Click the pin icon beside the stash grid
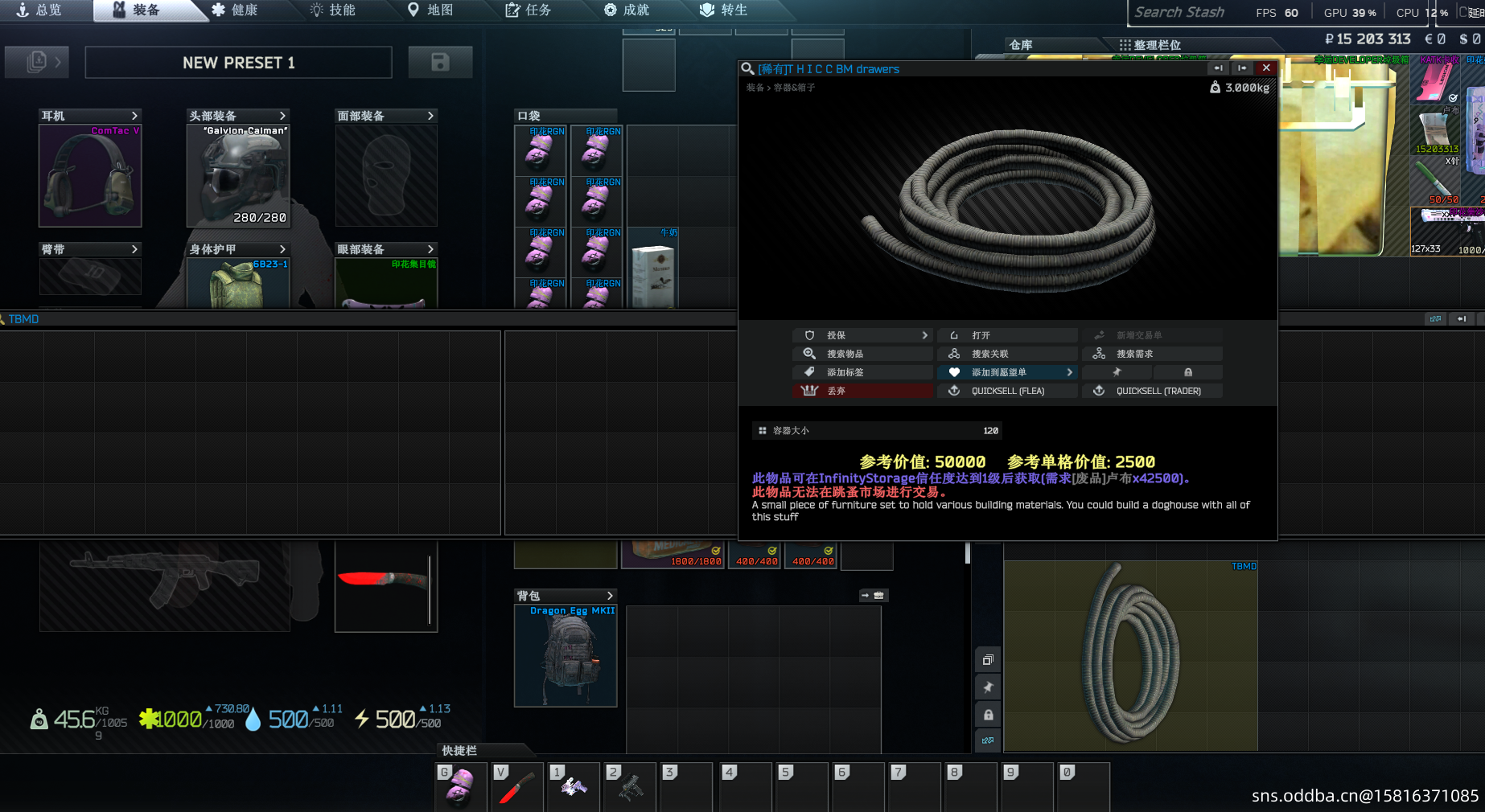Screen dimensions: 1485x812 tap(988, 687)
